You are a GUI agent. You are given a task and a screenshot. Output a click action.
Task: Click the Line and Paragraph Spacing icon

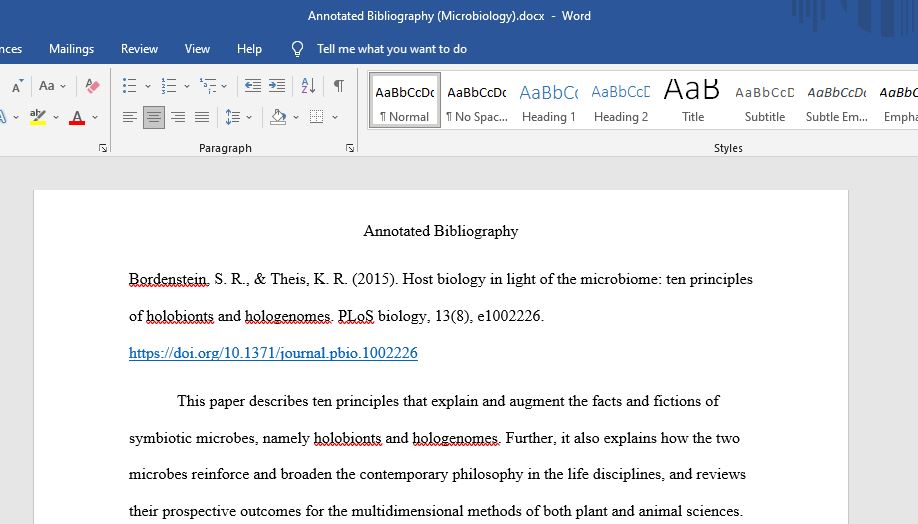[232, 117]
